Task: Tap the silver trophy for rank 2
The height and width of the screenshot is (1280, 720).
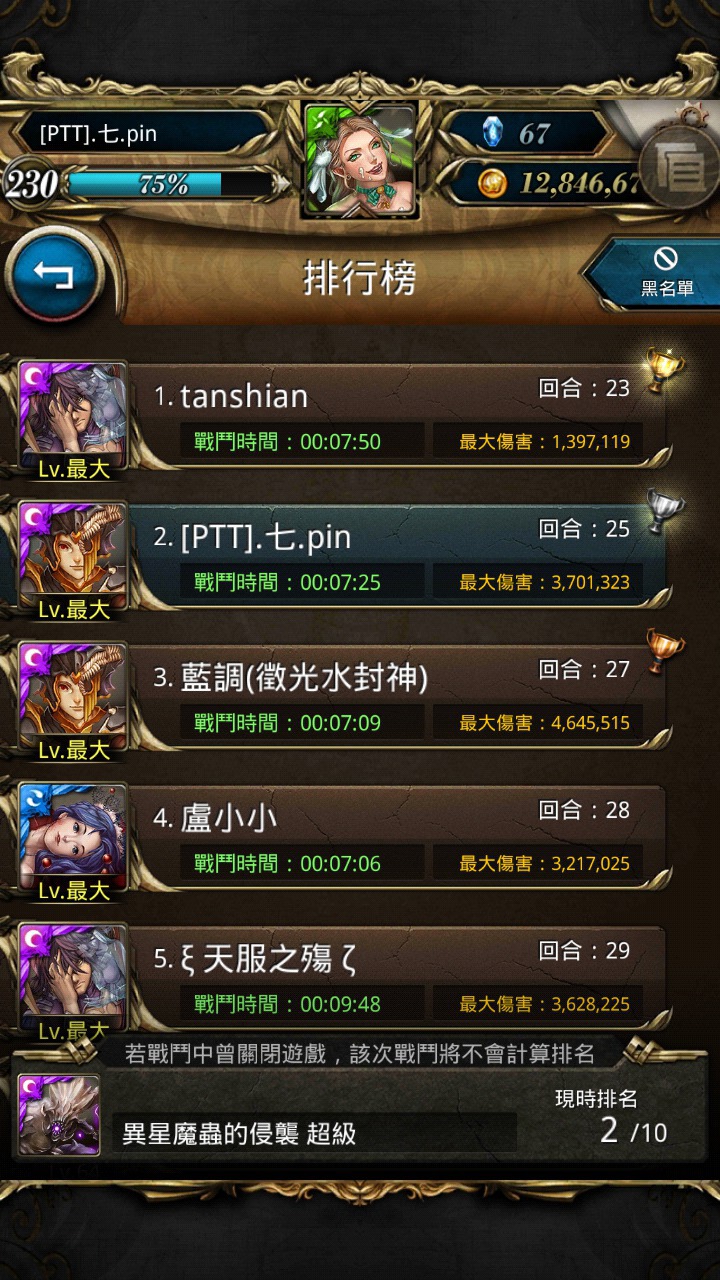Action: [665, 509]
